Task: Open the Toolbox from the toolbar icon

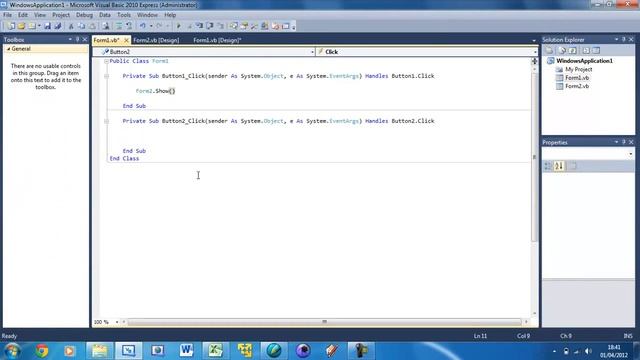Action: coord(254,26)
